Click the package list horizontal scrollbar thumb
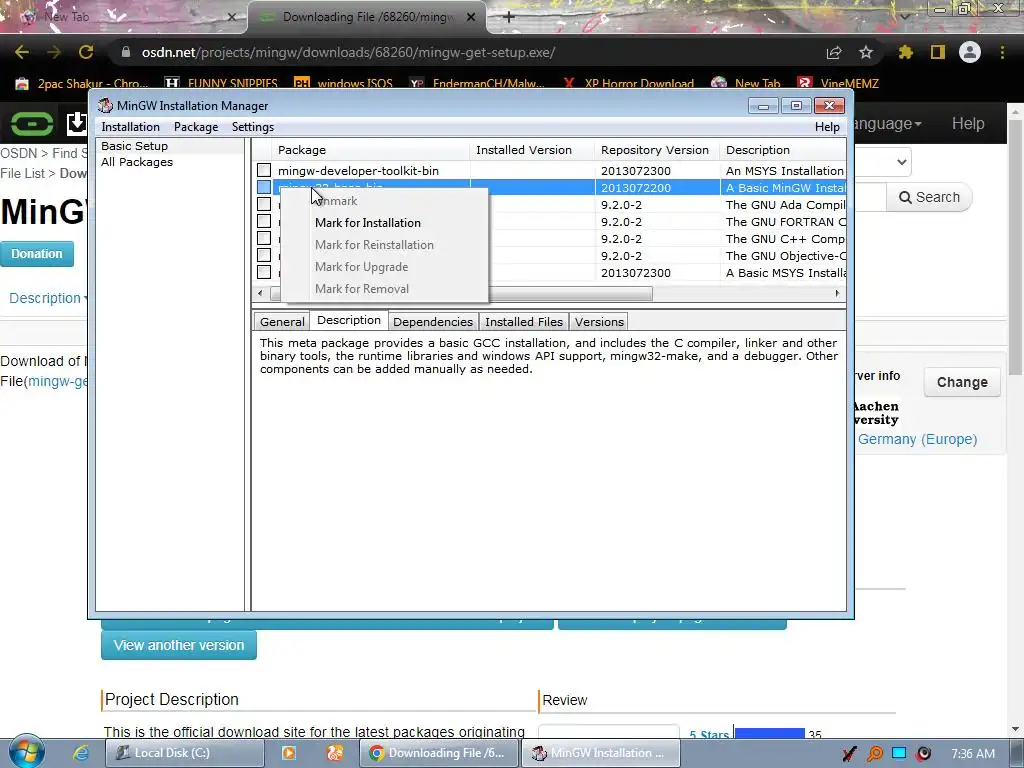The height and width of the screenshot is (768, 1024). 569,293
